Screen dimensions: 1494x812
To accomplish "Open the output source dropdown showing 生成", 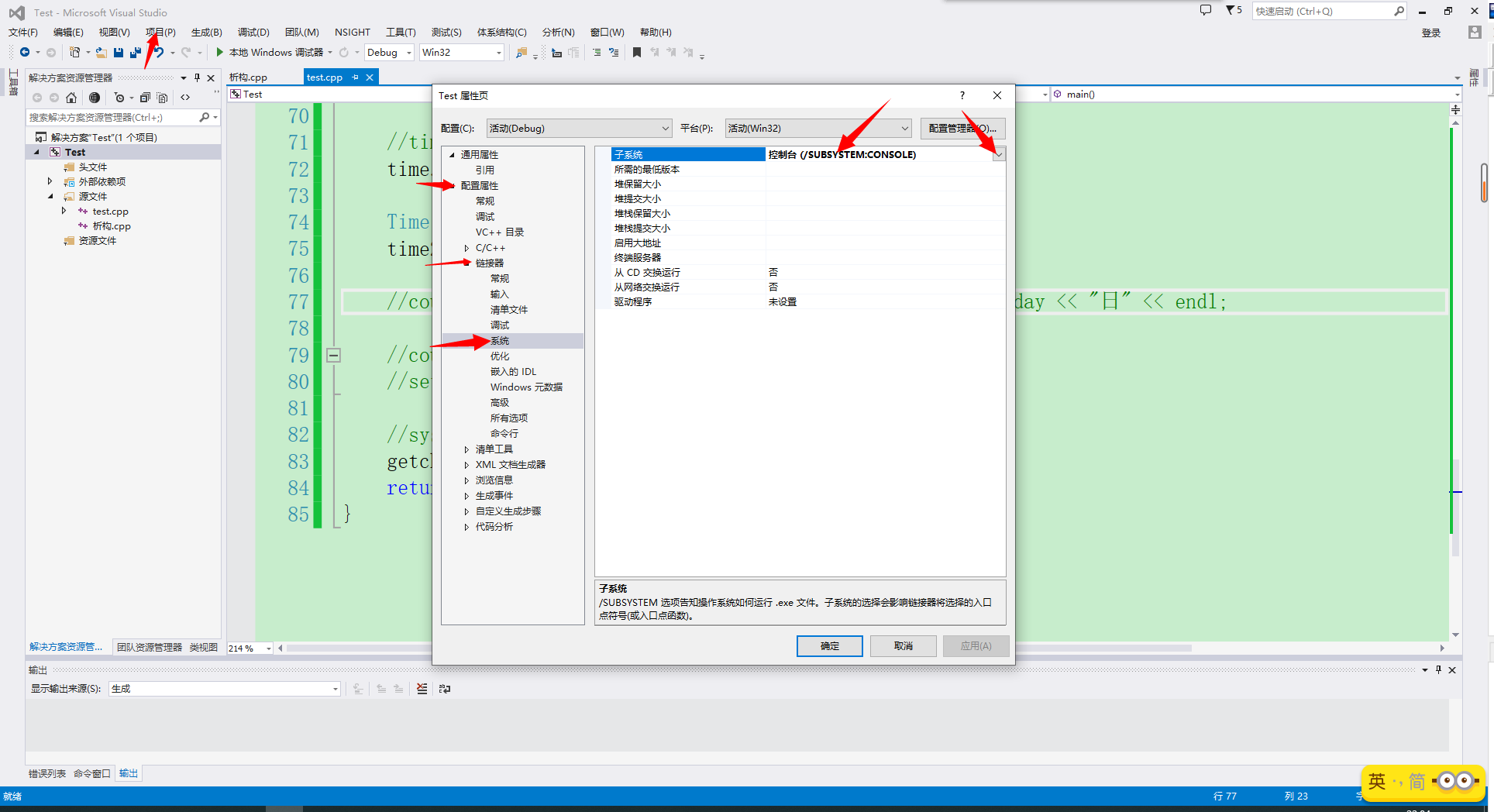I will coord(225,688).
